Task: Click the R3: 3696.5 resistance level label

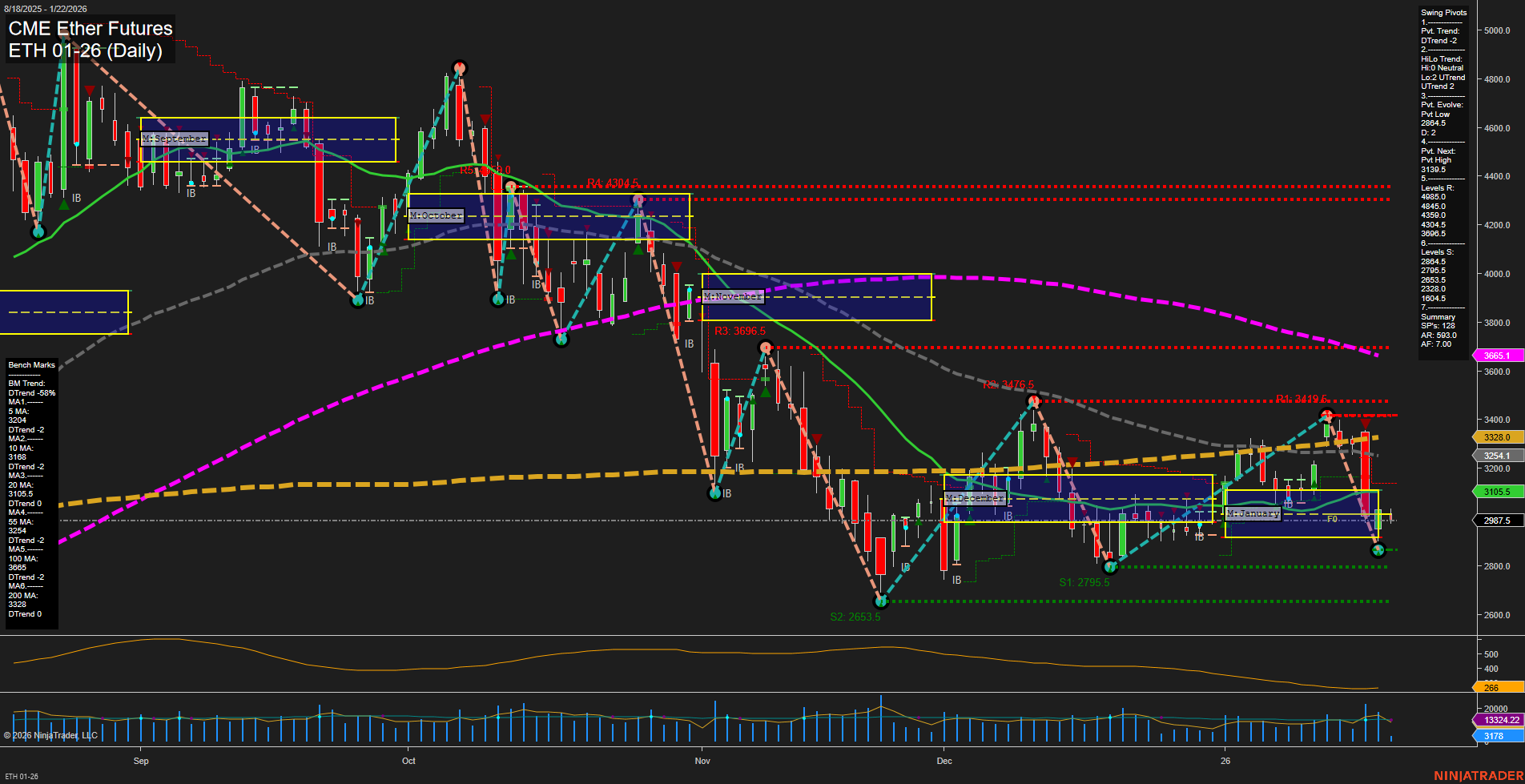Action: [x=741, y=328]
